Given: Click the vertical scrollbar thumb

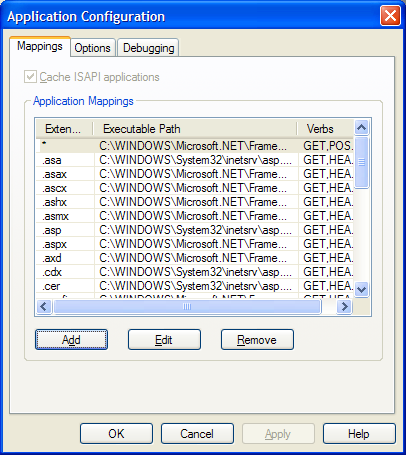Looking at the screenshot, I should 361,162.
